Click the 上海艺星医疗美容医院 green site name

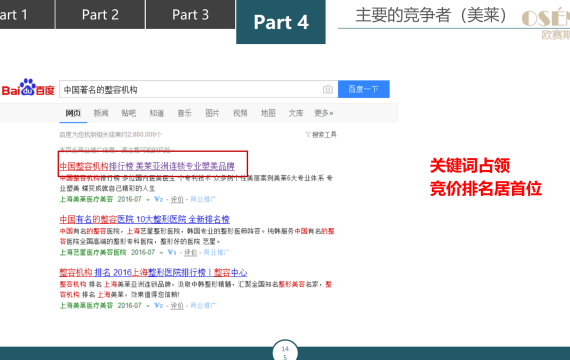pyautogui.click(x=93, y=252)
